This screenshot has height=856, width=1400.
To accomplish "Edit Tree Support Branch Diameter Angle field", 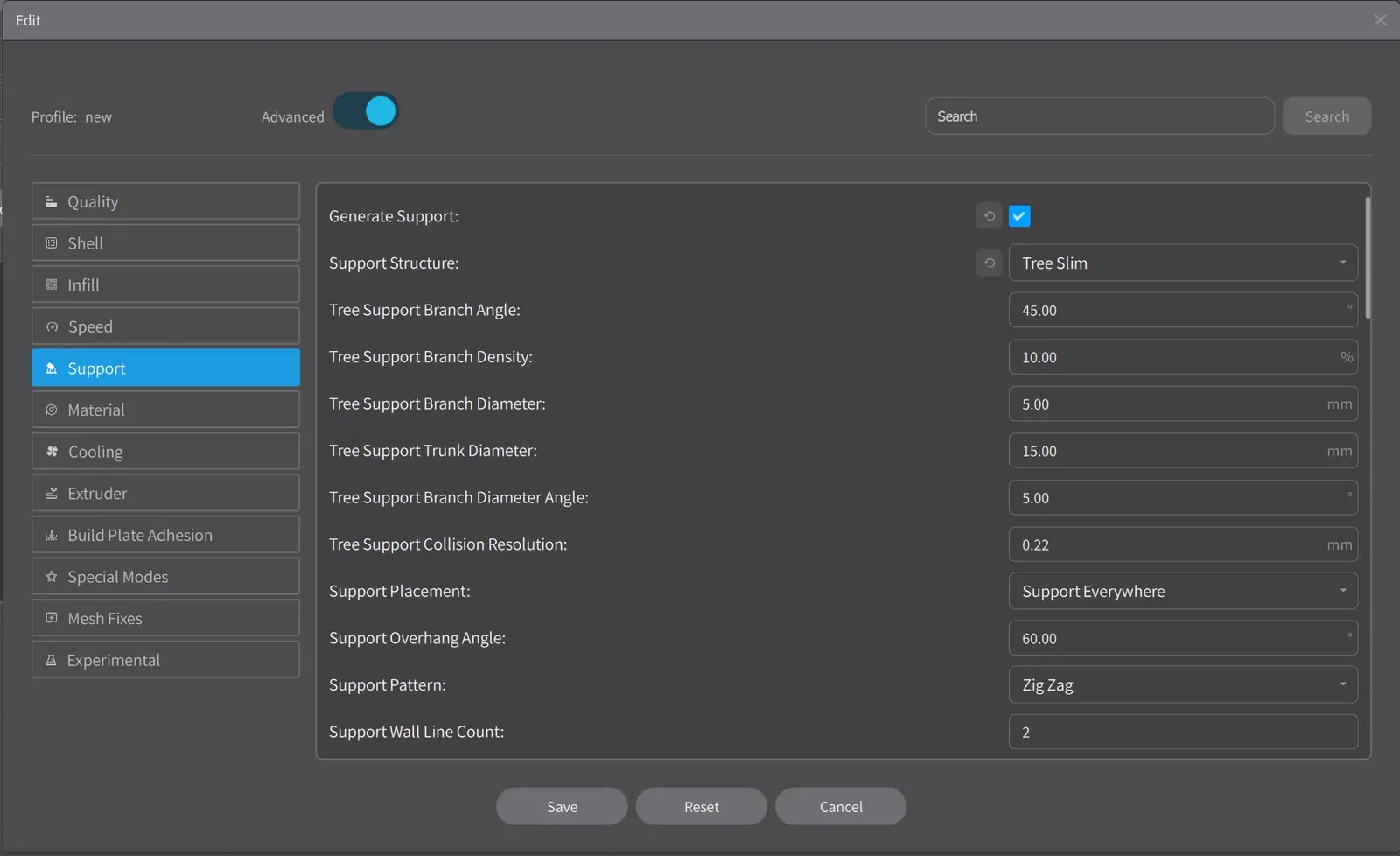I will tap(1183, 497).
